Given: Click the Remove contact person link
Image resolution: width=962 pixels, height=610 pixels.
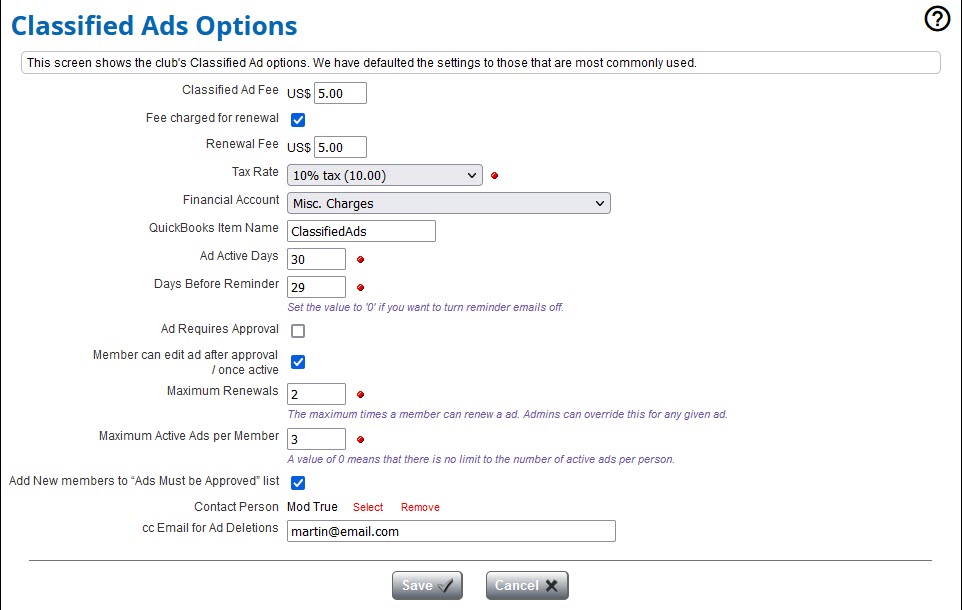Looking at the screenshot, I should (420, 507).
